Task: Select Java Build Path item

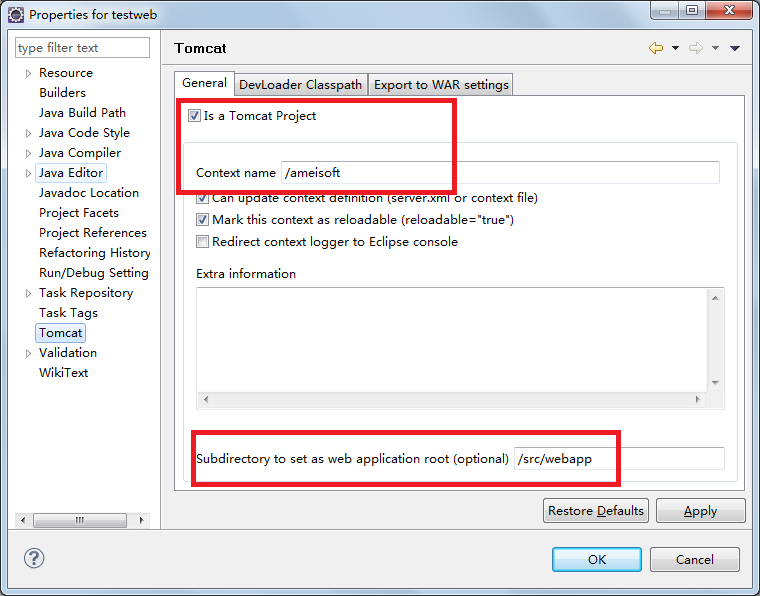Action: coord(82,113)
